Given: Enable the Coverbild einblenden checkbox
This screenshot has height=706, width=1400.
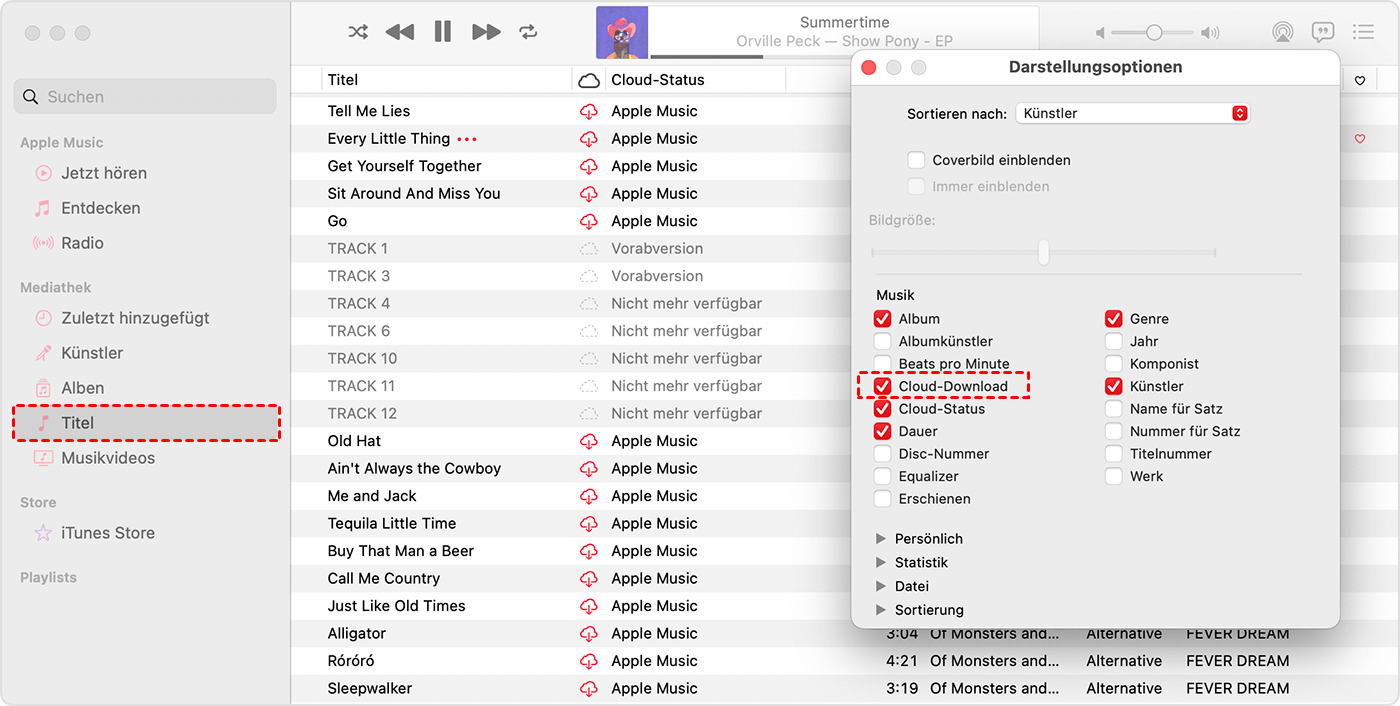Looking at the screenshot, I should 916,160.
